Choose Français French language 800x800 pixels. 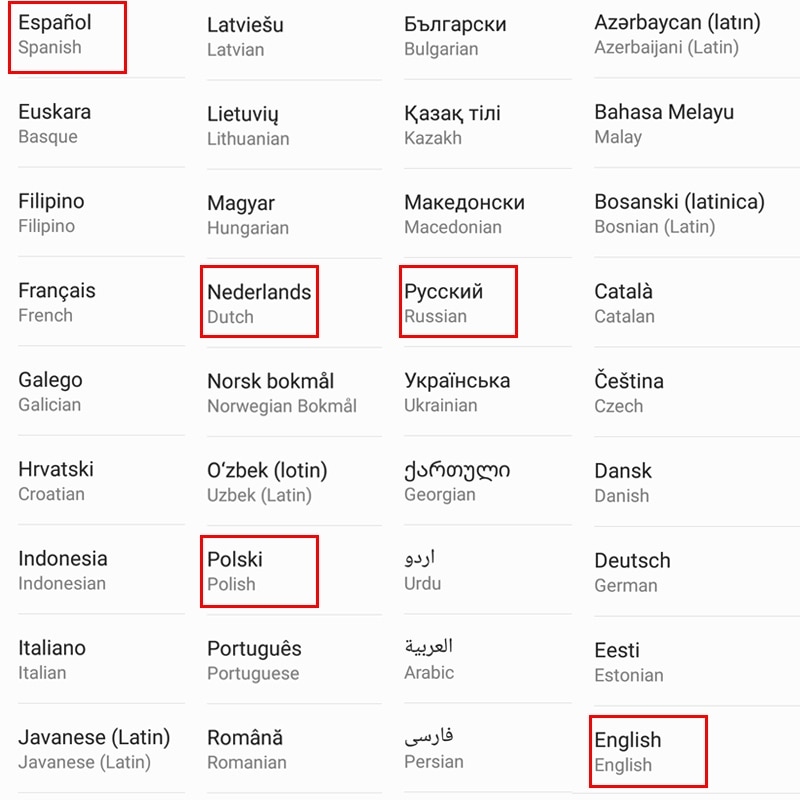[x=101, y=302]
